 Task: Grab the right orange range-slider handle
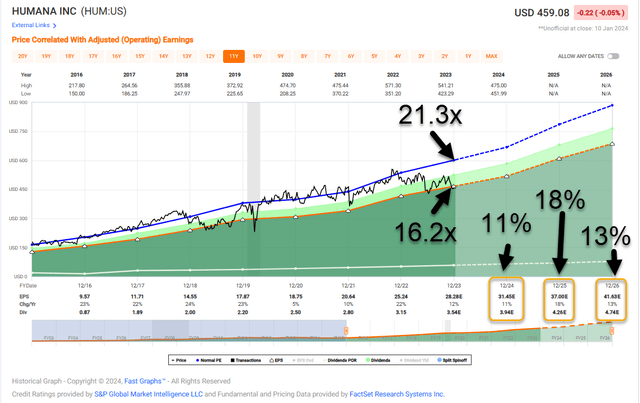612,330
